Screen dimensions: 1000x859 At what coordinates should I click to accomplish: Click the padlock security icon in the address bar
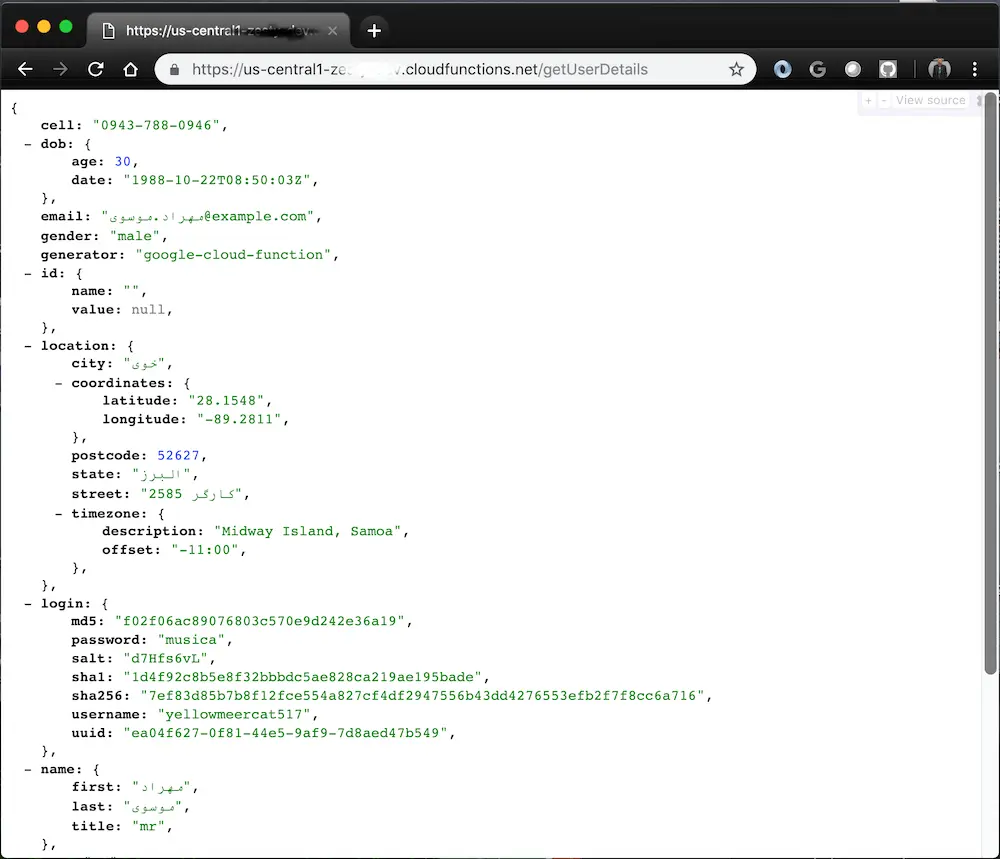coord(174,69)
